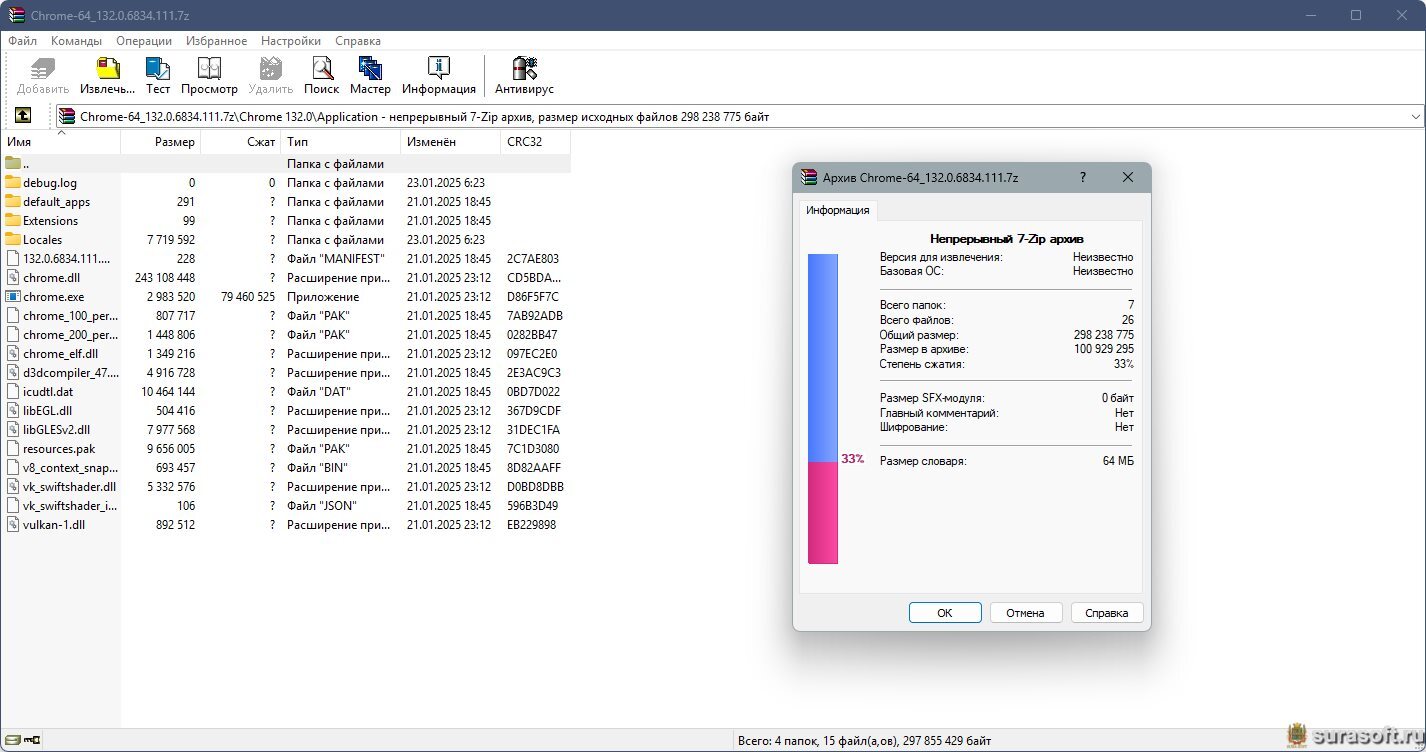Viewport: 1426px width, 752px height.
Task: Click packed size value 79 460 525
Action: (248, 297)
